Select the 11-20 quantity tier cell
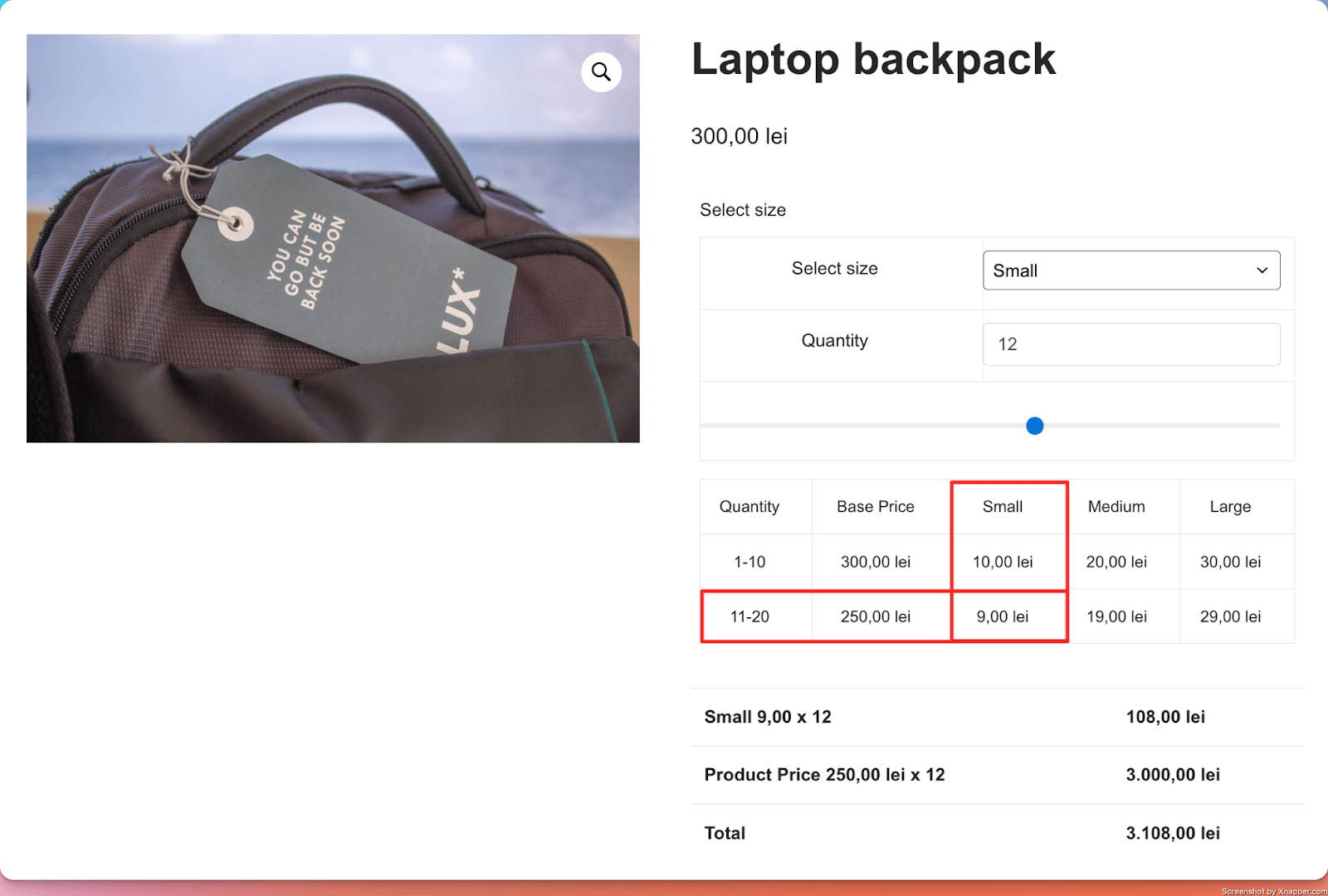 point(749,616)
